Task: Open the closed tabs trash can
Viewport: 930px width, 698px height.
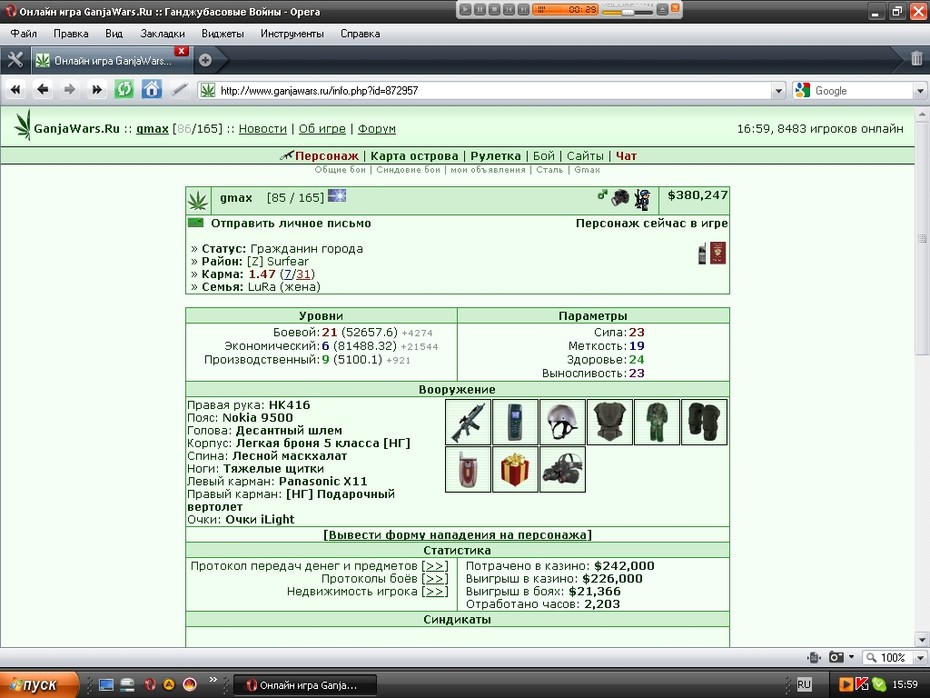Action: coord(916,58)
